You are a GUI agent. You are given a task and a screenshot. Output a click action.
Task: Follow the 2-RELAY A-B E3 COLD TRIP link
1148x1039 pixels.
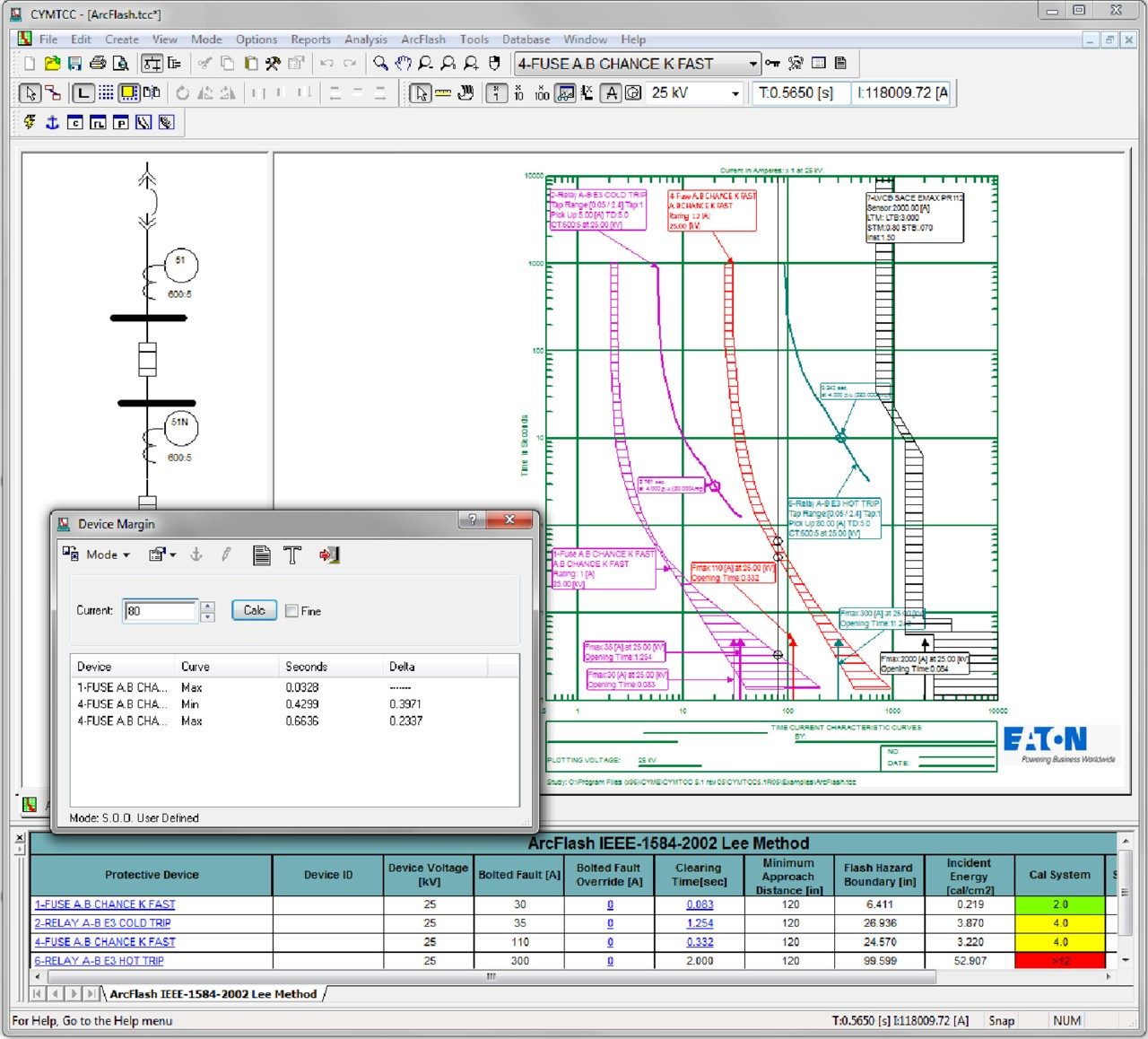tap(105, 922)
